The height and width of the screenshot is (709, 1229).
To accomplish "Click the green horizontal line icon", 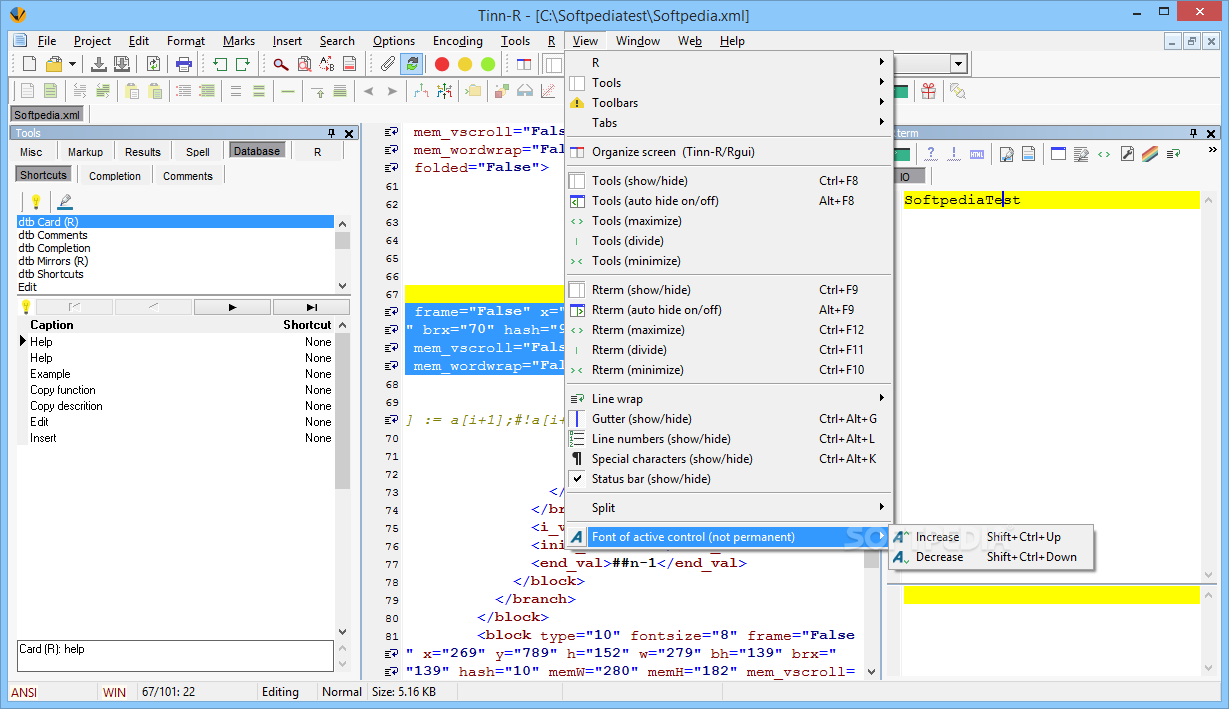I will click(x=288, y=91).
